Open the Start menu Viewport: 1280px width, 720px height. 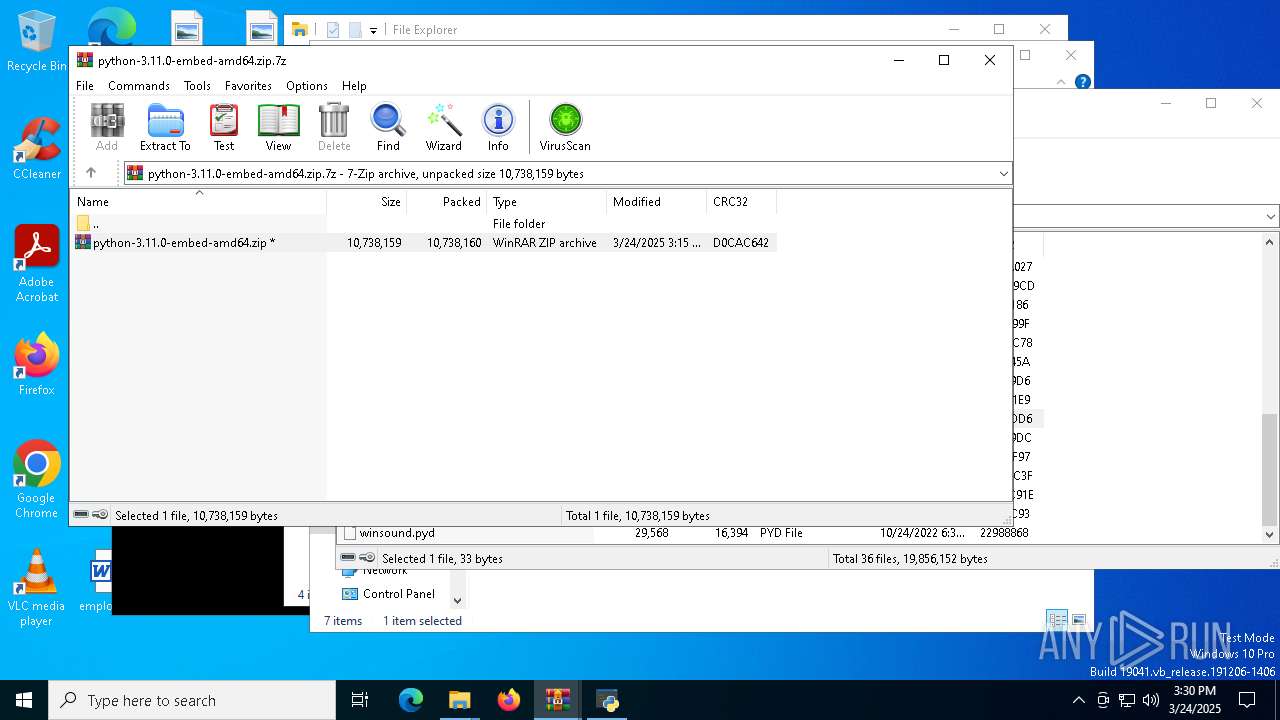pyautogui.click(x=24, y=700)
